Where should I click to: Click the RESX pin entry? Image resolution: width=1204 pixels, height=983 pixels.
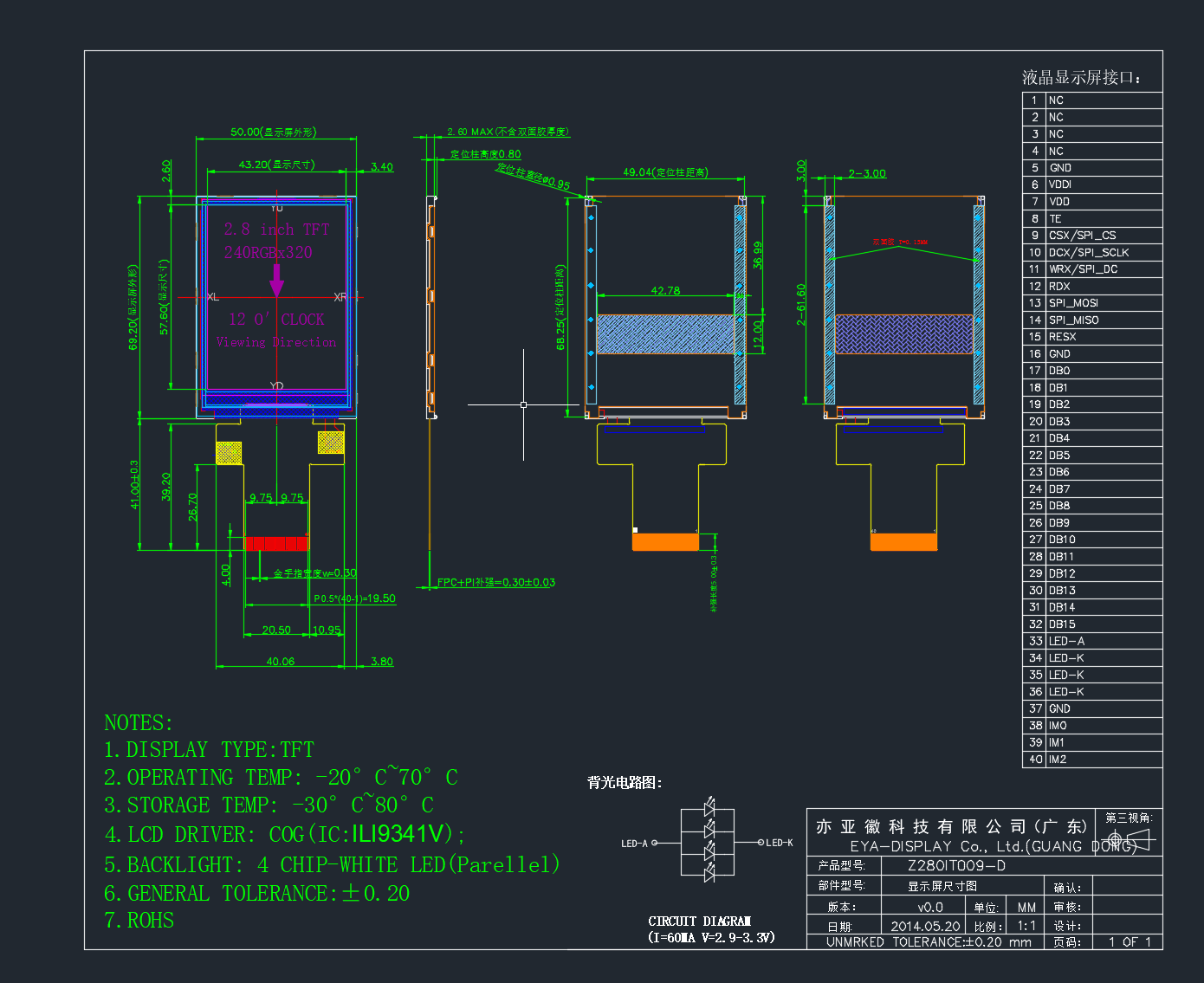(x=1063, y=337)
